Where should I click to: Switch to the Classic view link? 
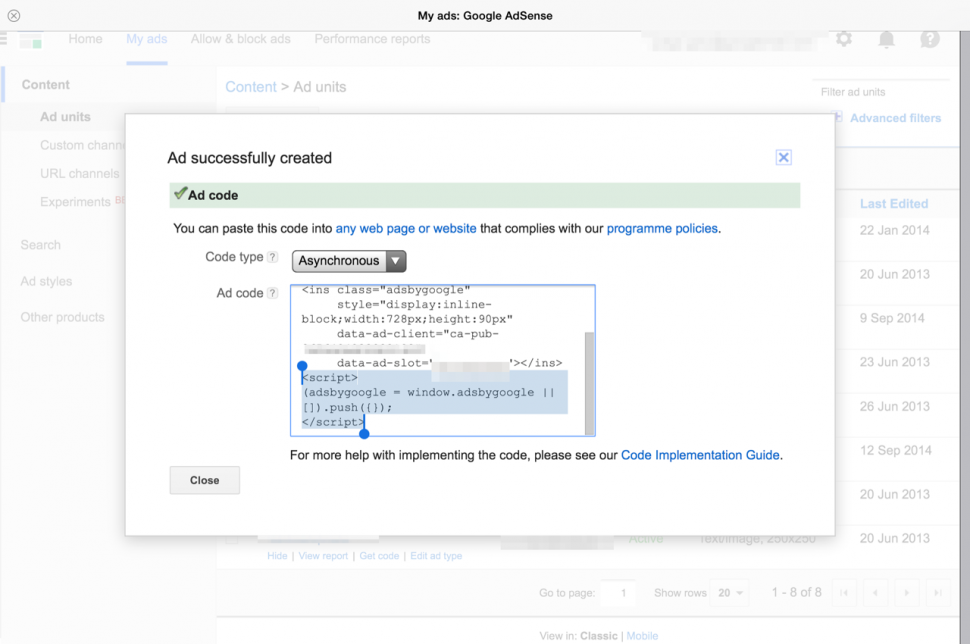pos(598,636)
